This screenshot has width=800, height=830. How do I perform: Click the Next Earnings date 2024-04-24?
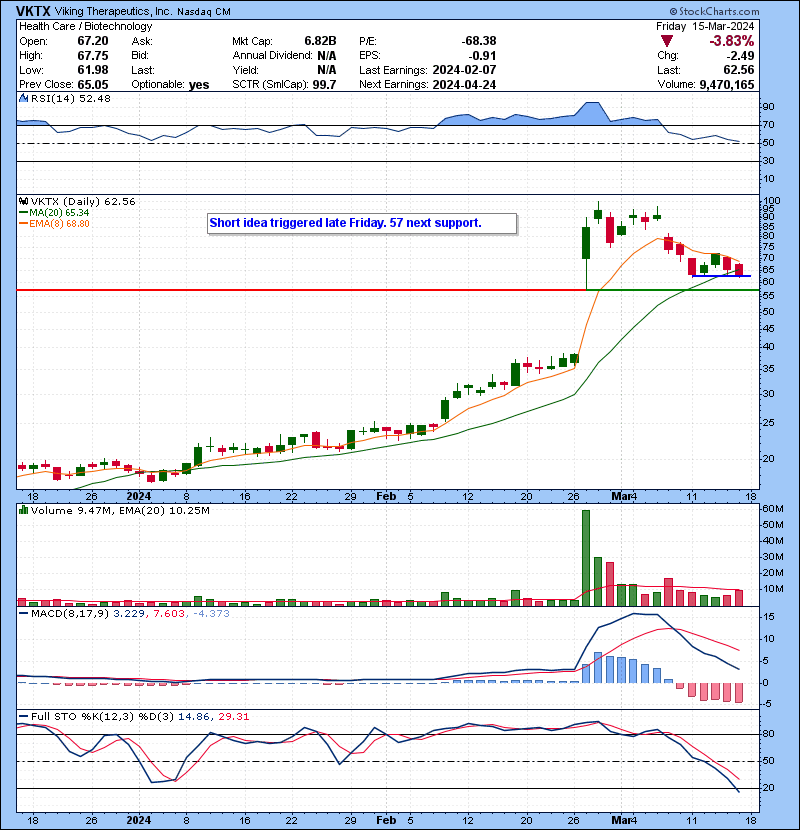tap(464, 84)
